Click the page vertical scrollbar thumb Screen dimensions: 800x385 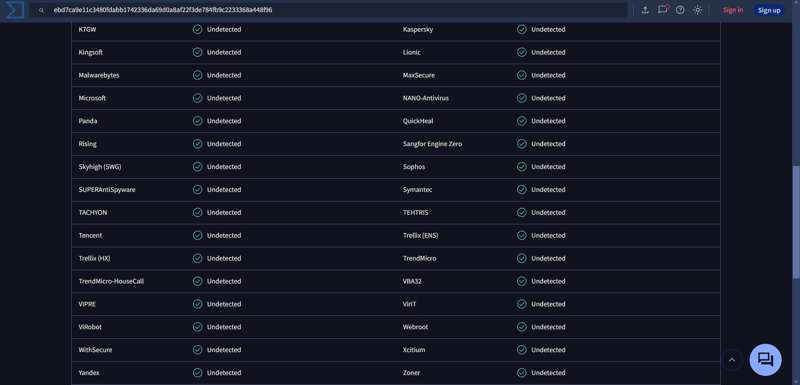pyautogui.click(x=796, y=222)
